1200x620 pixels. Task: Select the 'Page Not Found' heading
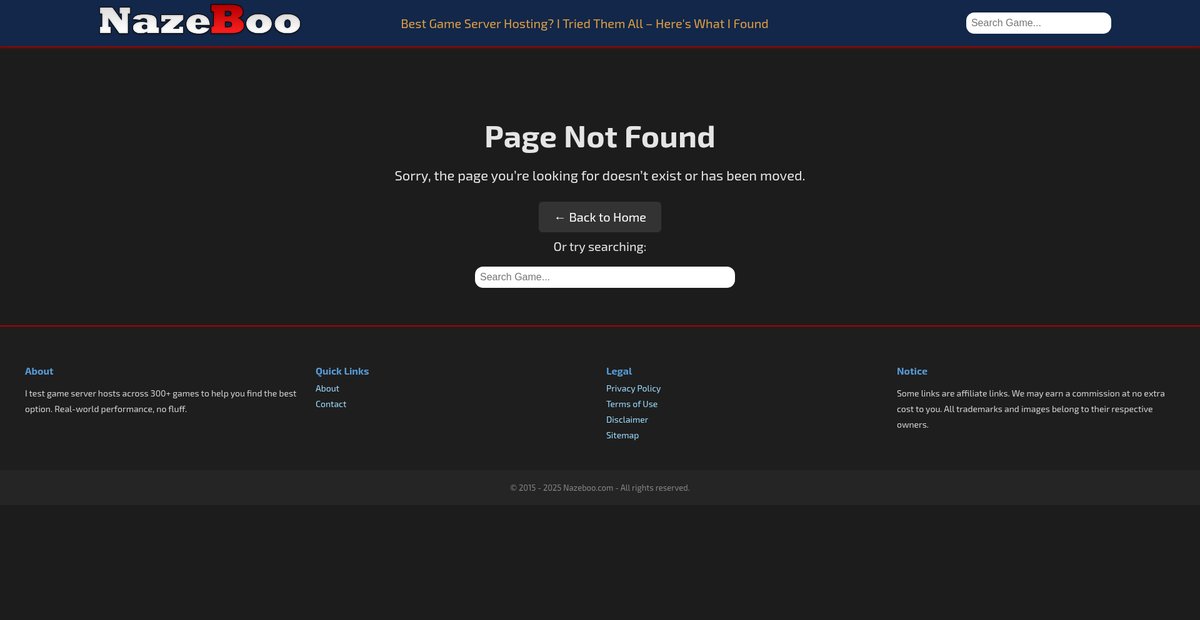(600, 137)
